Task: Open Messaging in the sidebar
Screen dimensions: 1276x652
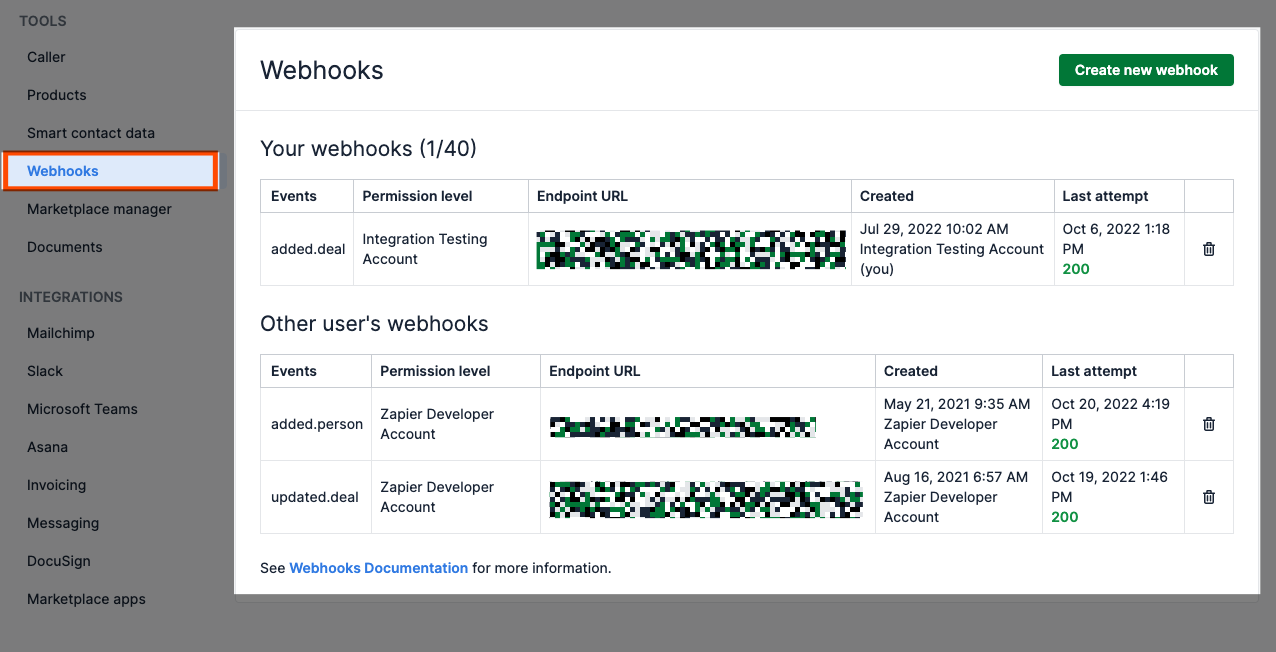Action: click(63, 523)
